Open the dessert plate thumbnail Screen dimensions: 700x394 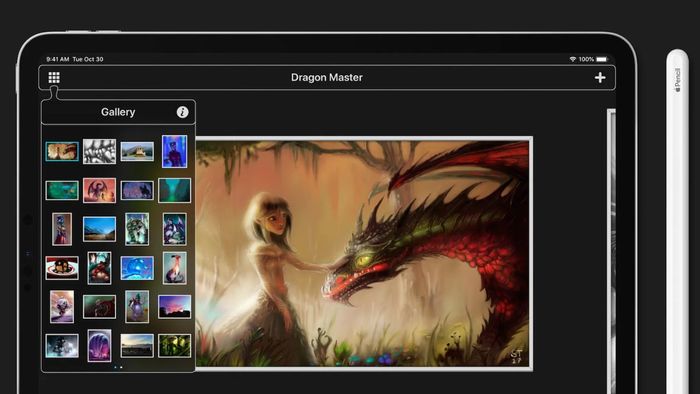tap(62, 268)
